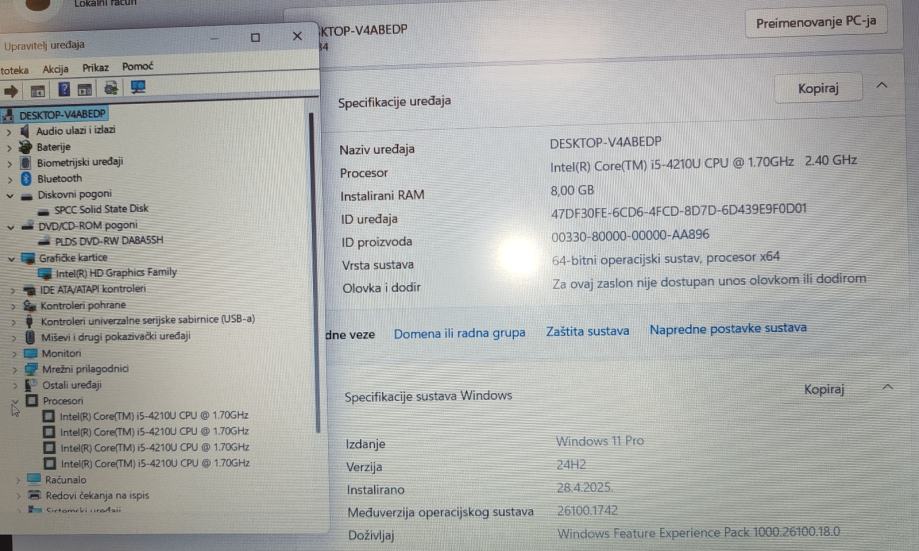Expand the Monitori node
This screenshot has height=551, width=919.
14,354
